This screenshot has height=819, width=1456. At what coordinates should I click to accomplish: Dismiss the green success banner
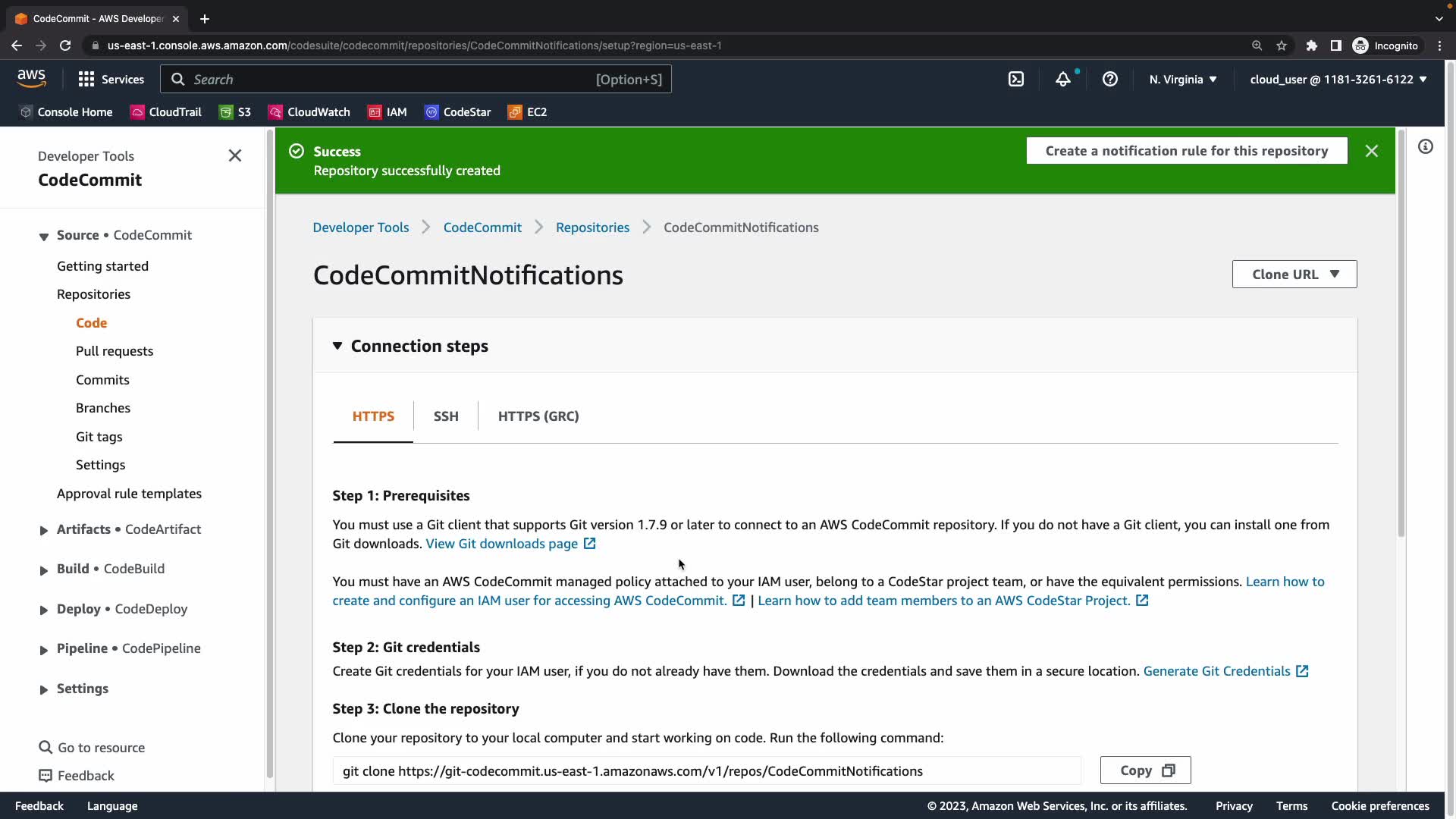coord(1372,151)
